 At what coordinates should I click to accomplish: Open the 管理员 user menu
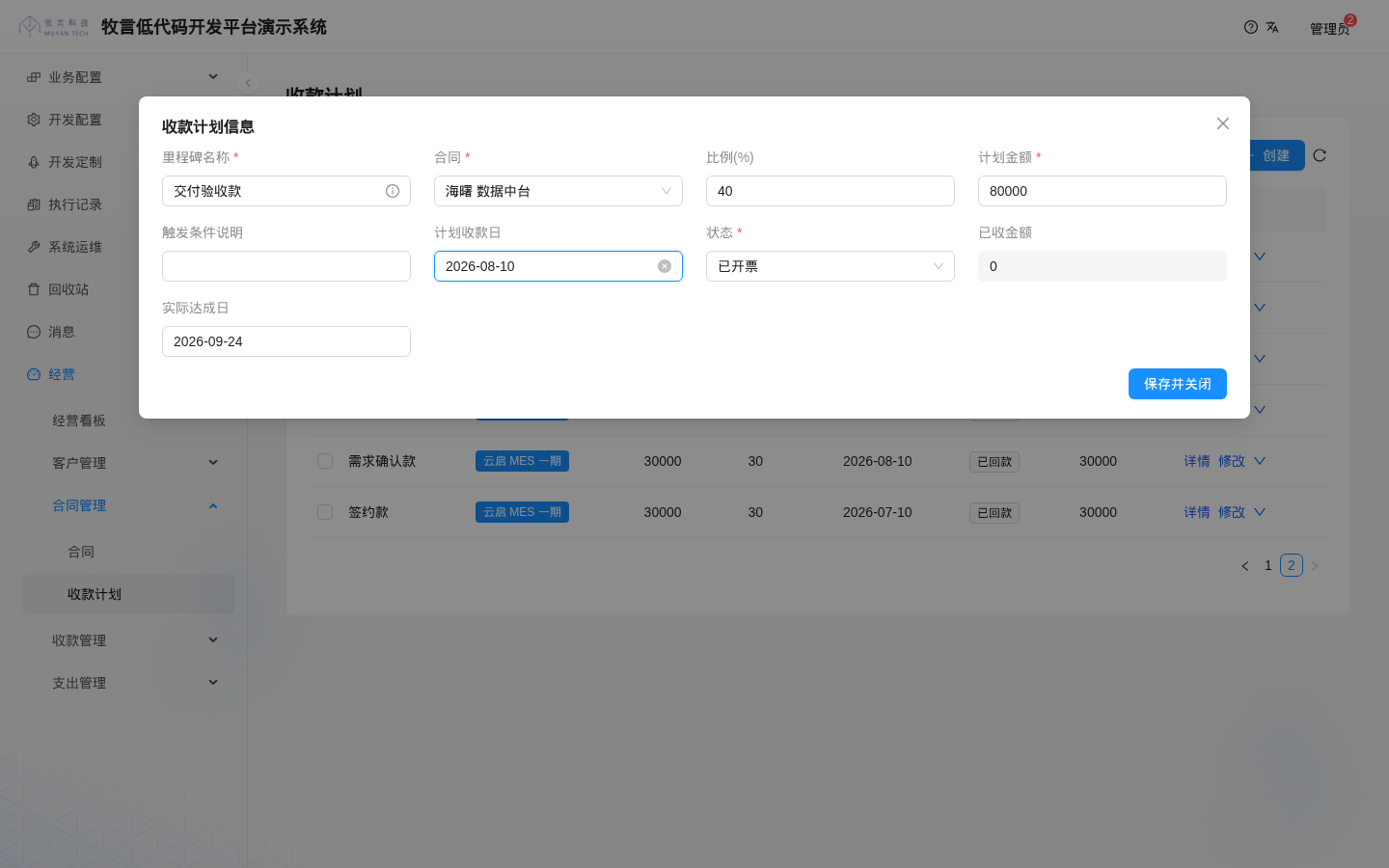(1329, 29)
